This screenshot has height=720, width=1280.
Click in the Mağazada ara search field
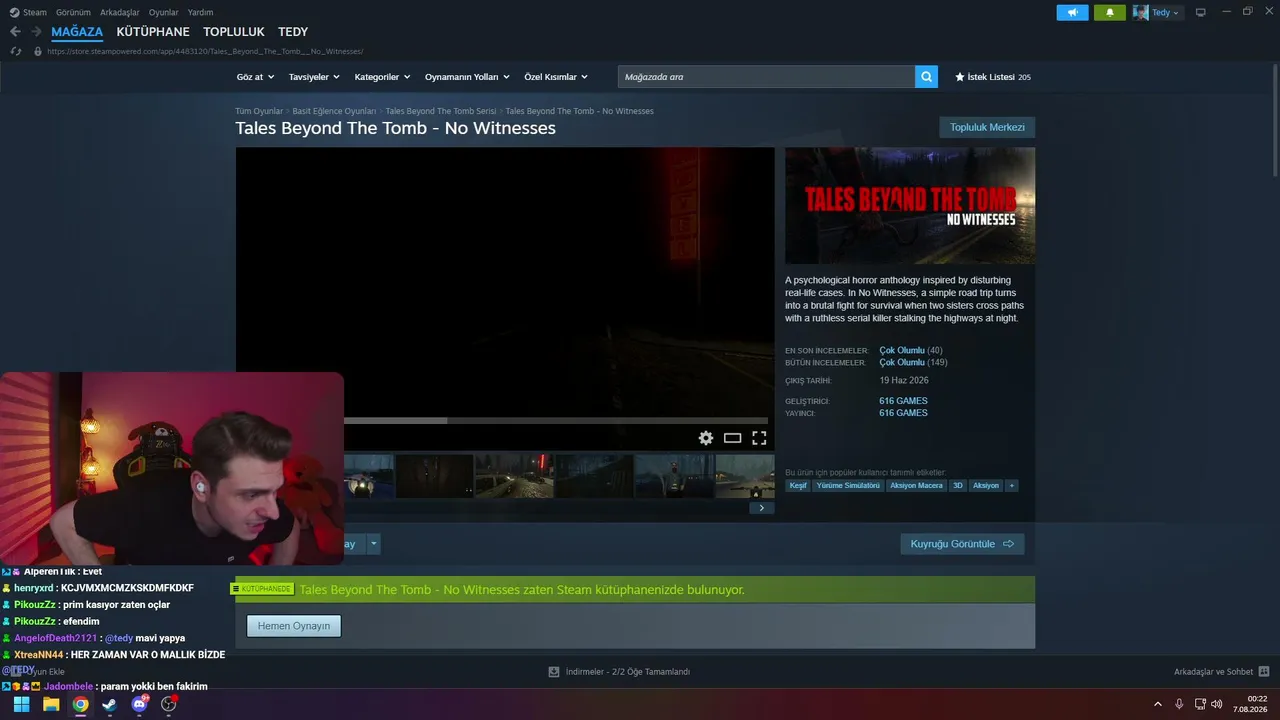(x=766, y=76)
